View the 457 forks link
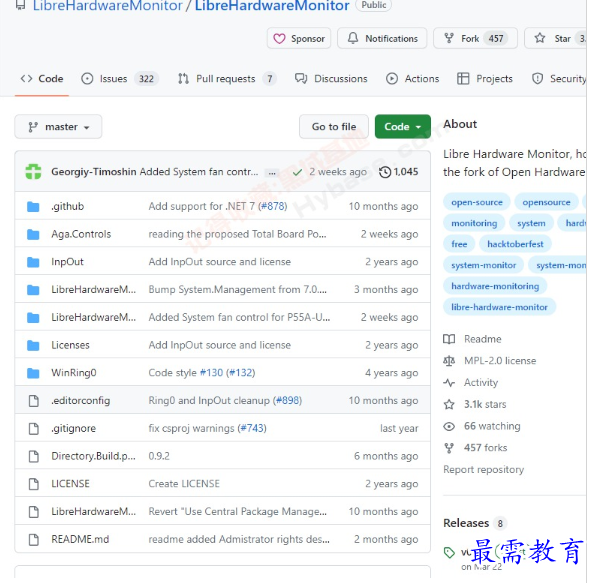Screen dimensions: 592x583 (475, 448)
